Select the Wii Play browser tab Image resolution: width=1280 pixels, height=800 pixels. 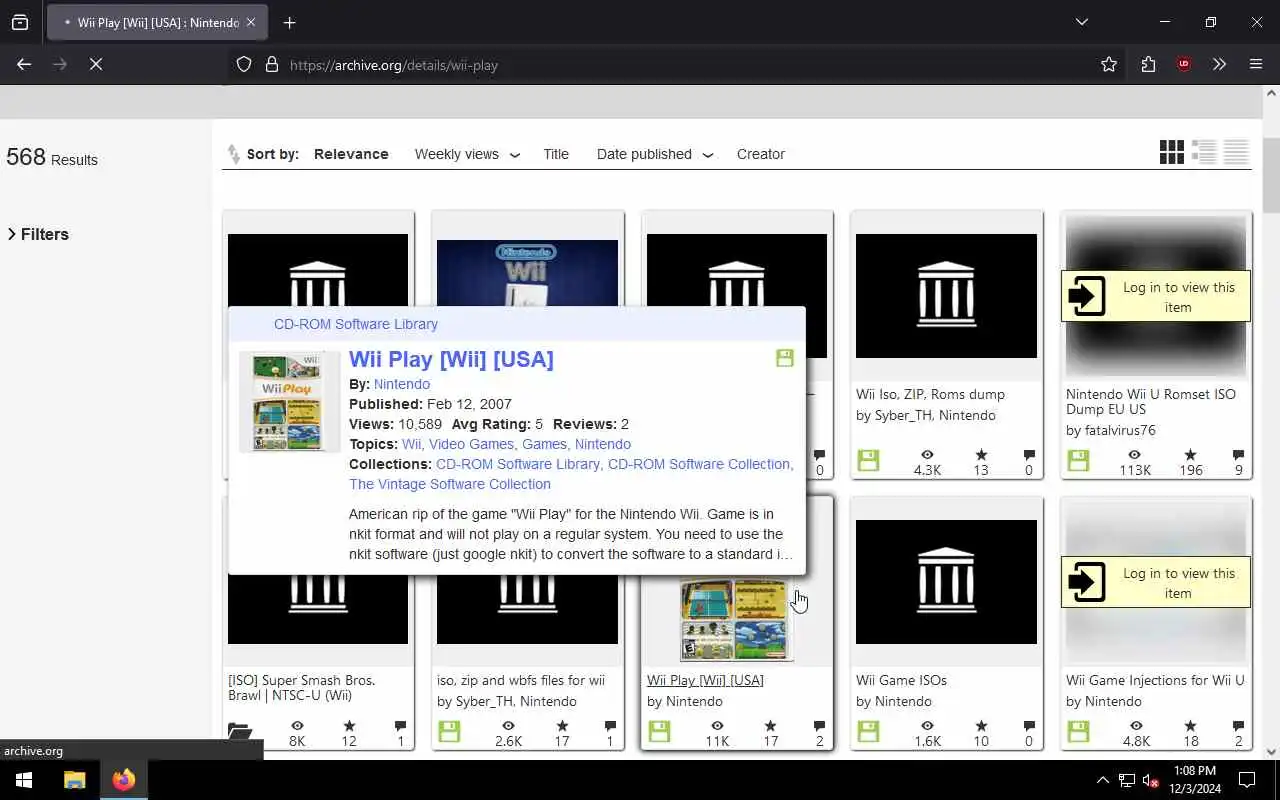(157, 22)
